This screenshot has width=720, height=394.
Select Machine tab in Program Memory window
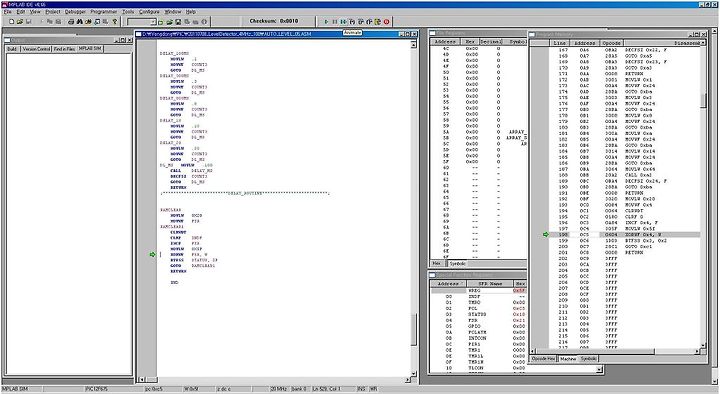coord(568,359)
